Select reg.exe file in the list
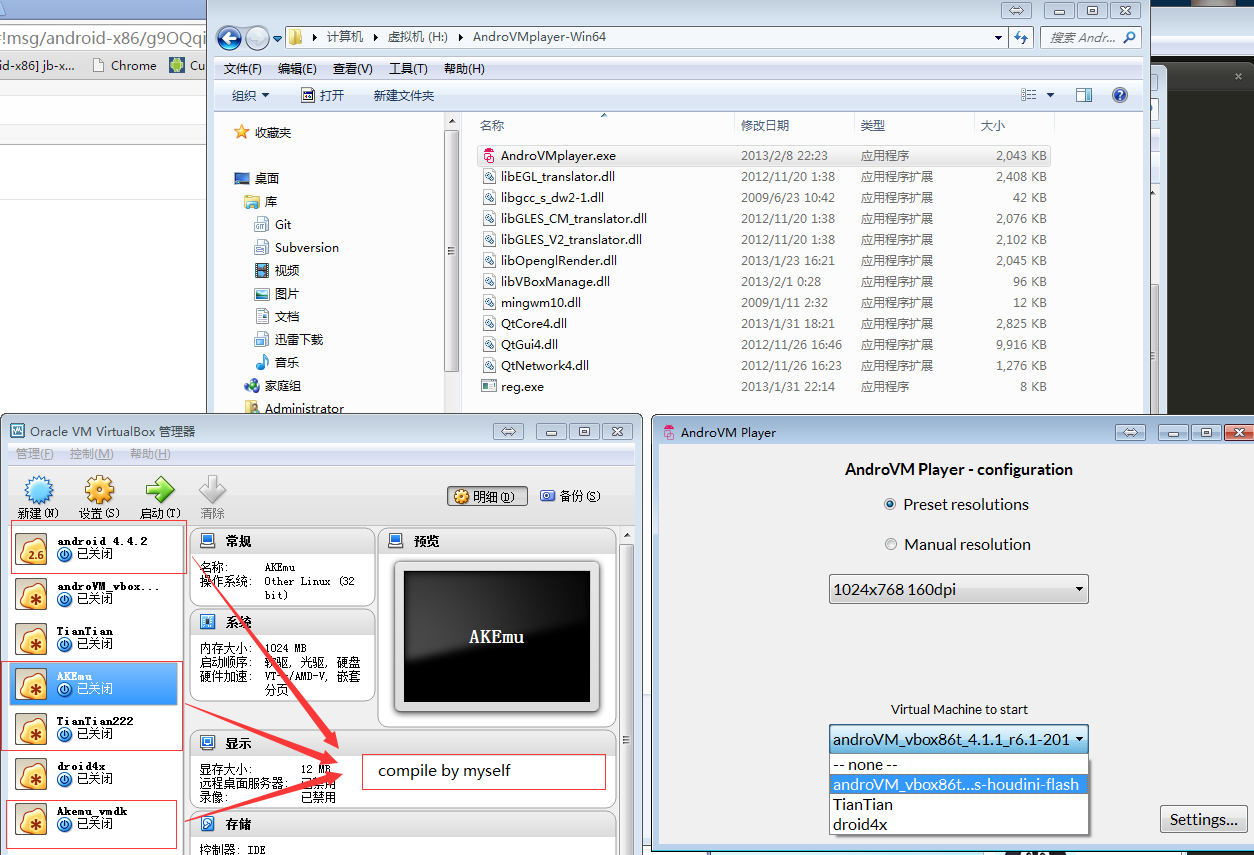This screenshot has width=1254, height=855. click(765, 386)
